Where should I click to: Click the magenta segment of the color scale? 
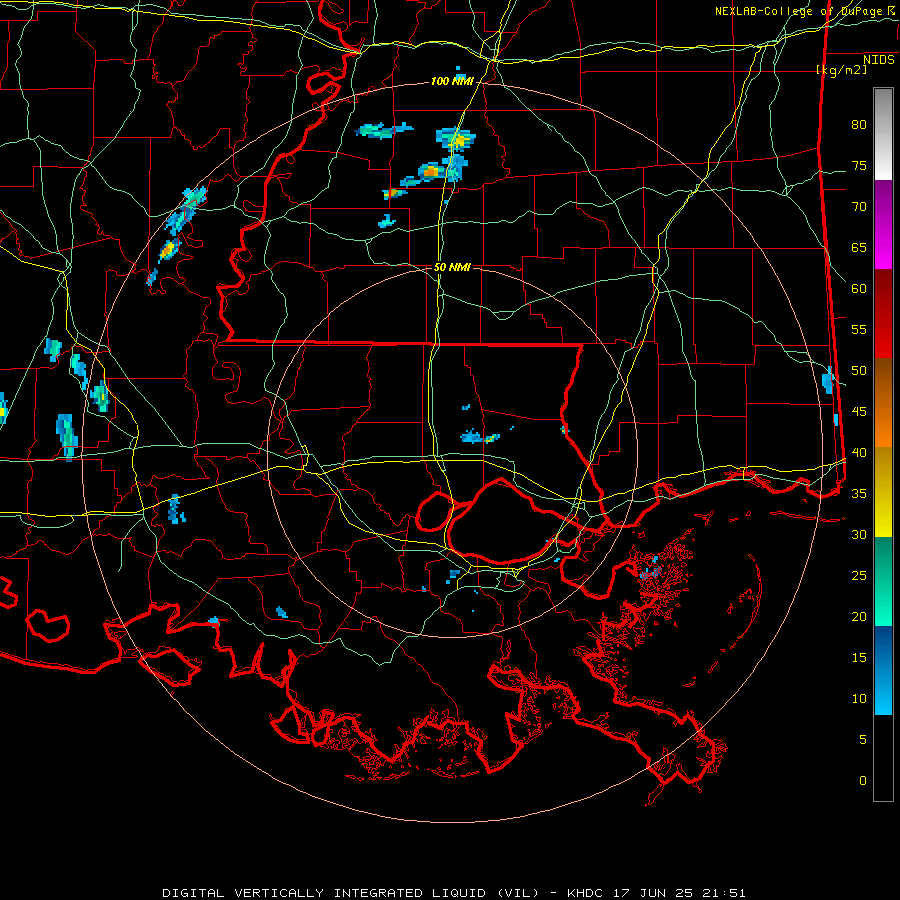point(883,225)
